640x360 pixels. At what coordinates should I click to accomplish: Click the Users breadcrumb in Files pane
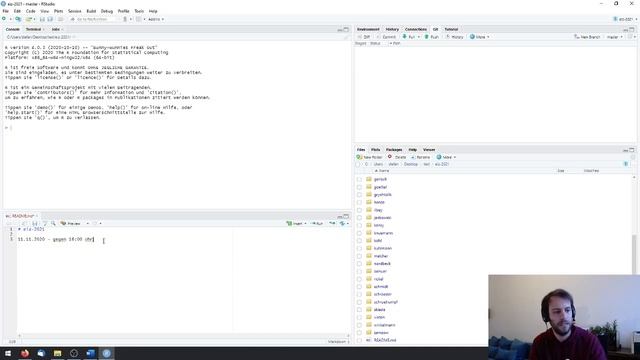click(x=378, y=164)
